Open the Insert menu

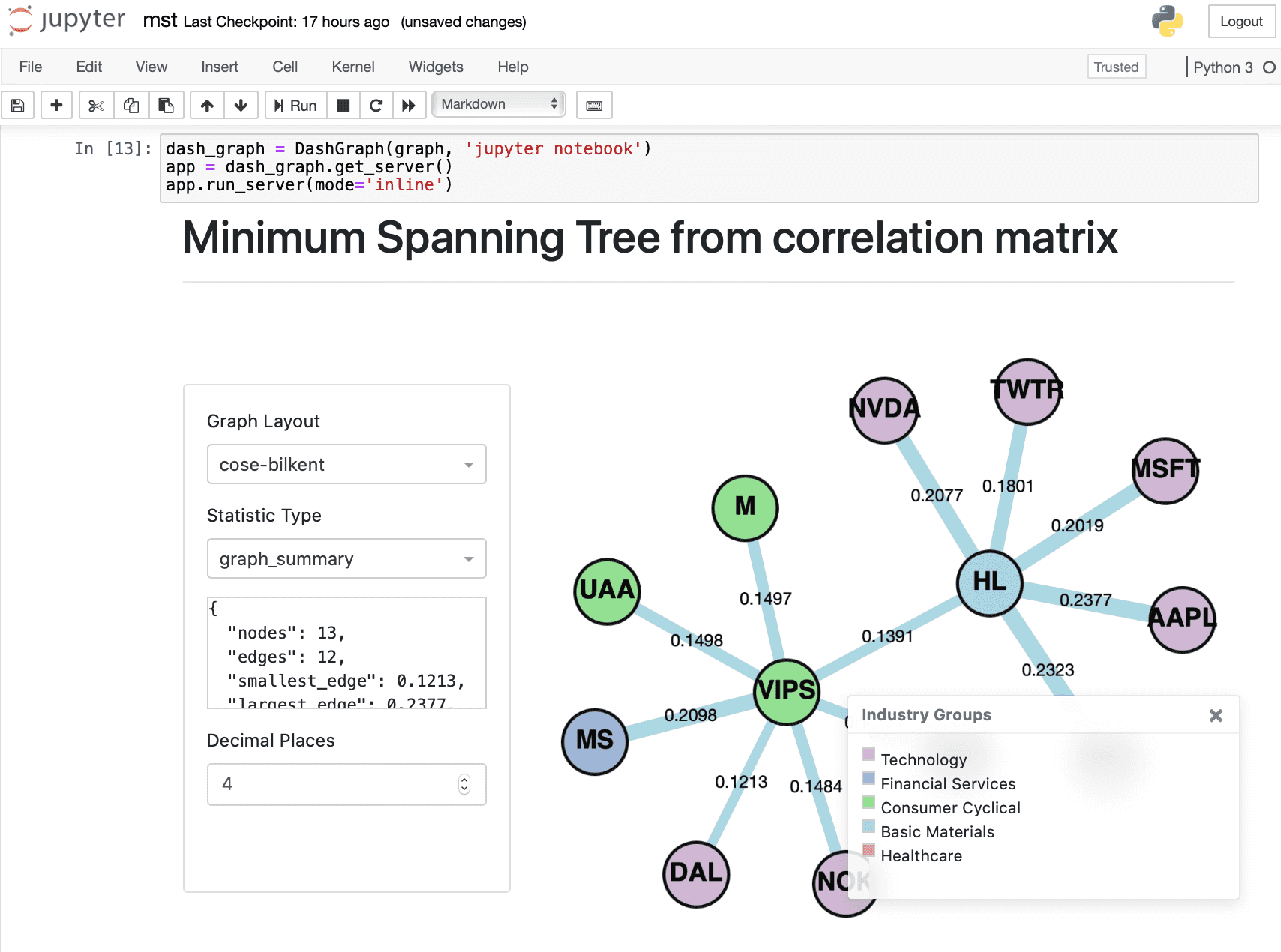click(x=220, y=67)
